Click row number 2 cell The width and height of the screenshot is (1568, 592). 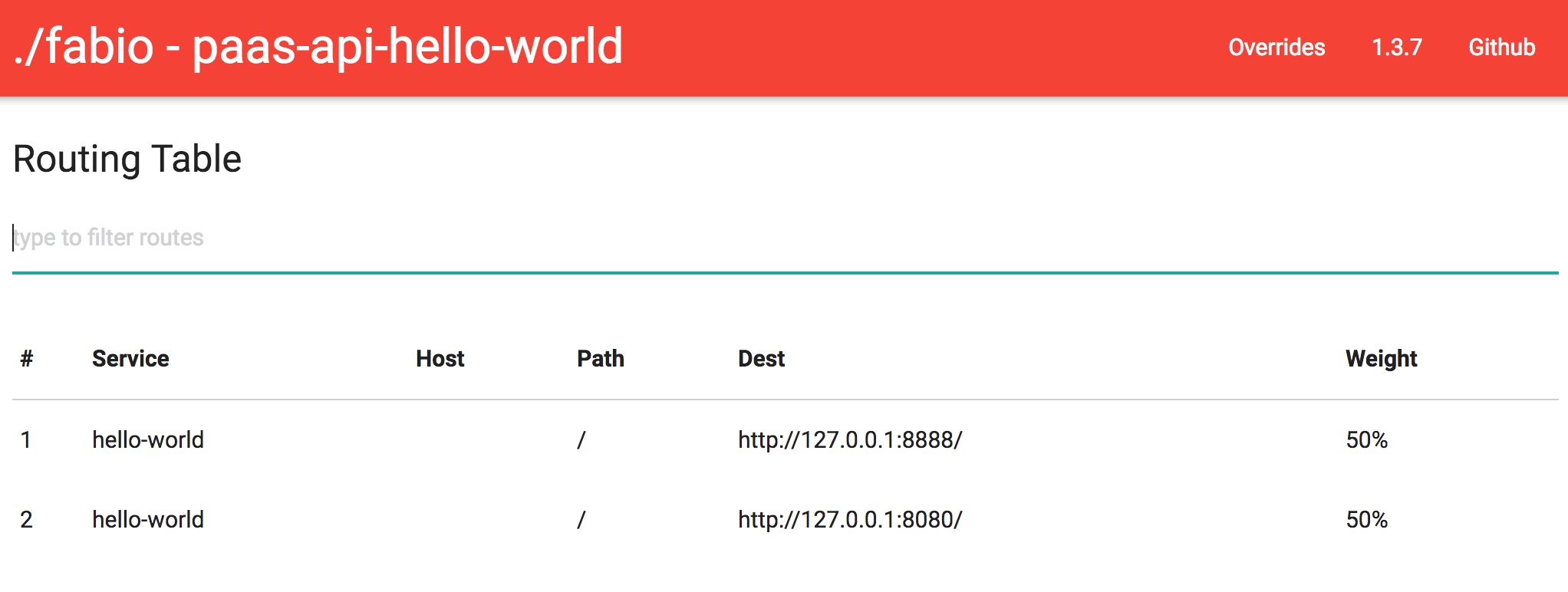[26, 520]
